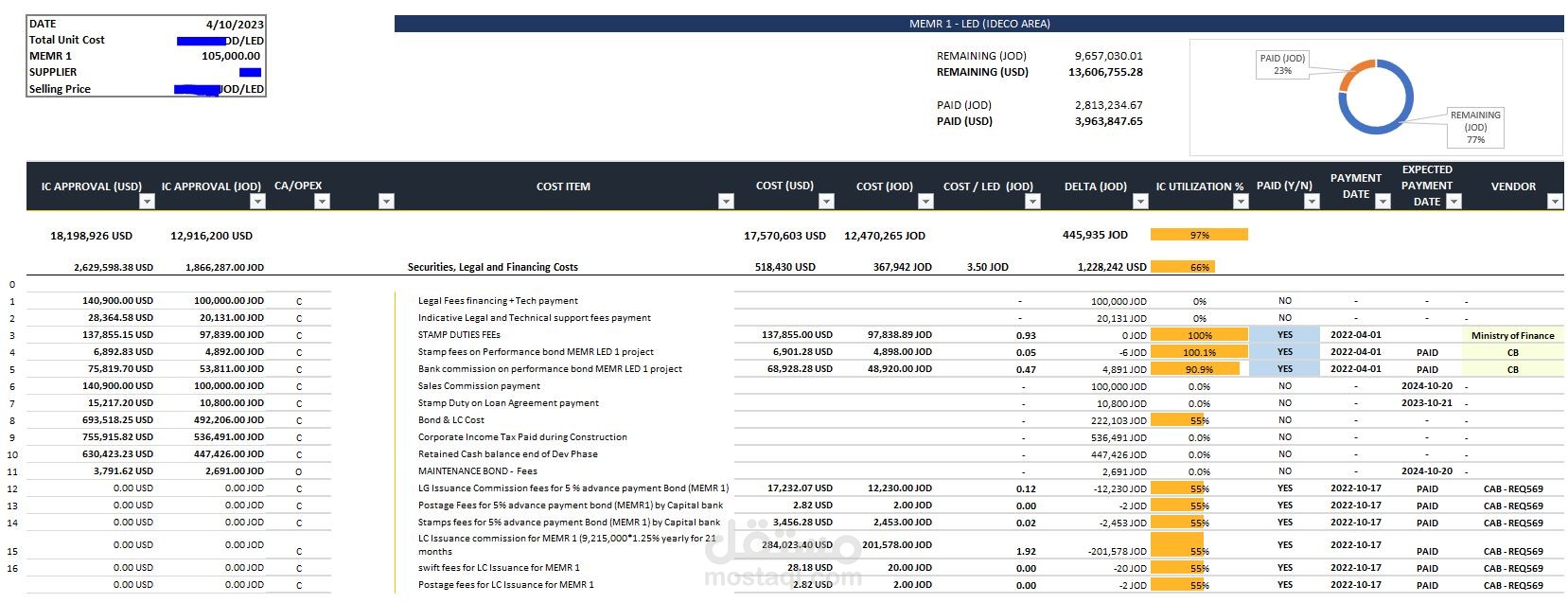Image resolution: width=1568 pixels, height=603 pixels.
Task: Select the PAID (JOD) 23% chart label
Action: (1282, 64)
